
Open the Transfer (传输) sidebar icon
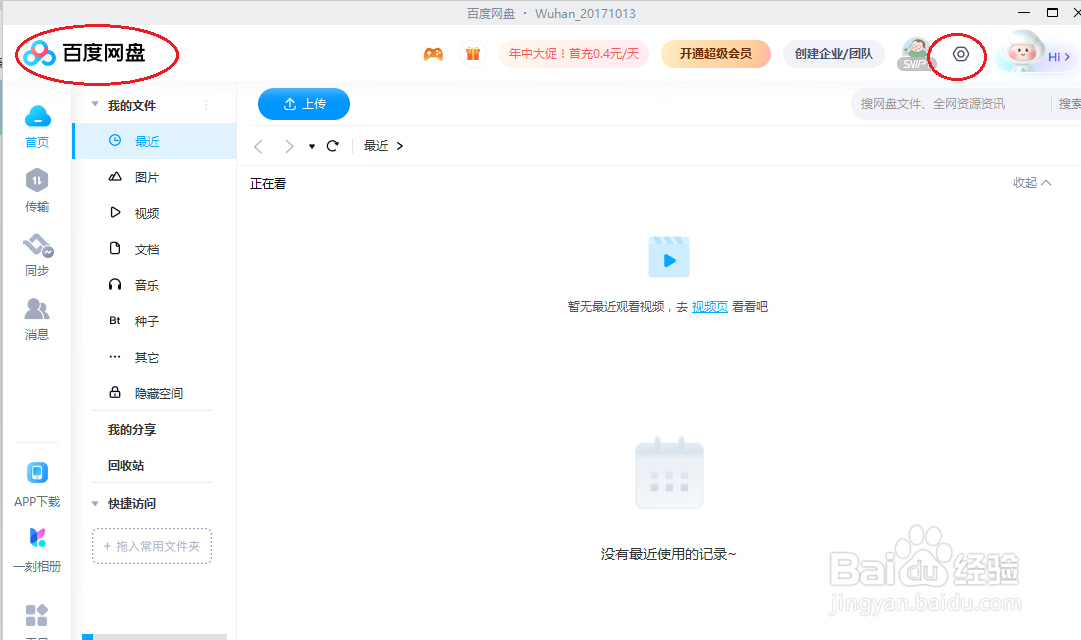point(37,181)
